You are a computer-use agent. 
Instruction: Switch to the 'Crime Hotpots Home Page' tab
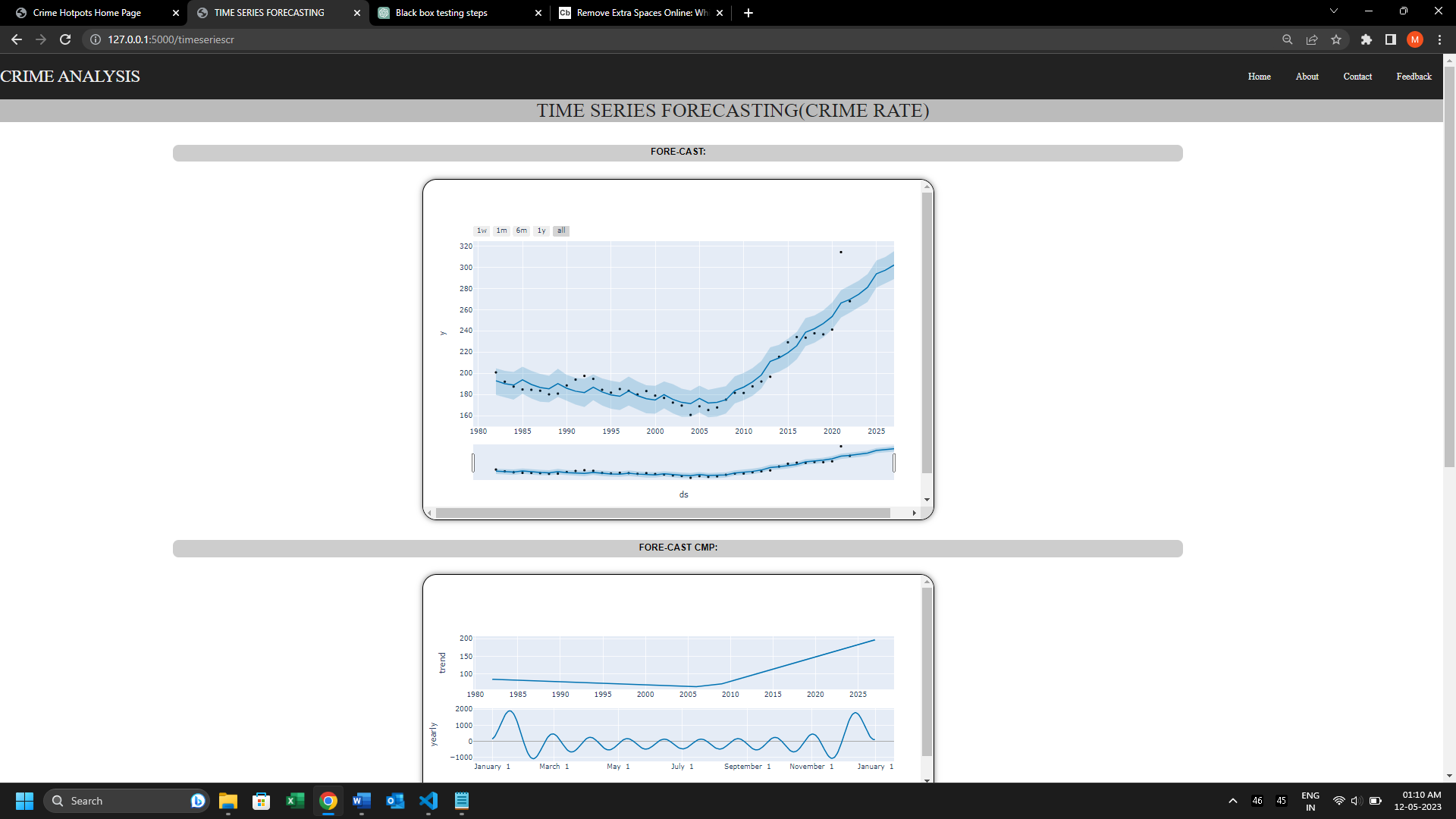point(87,12)
